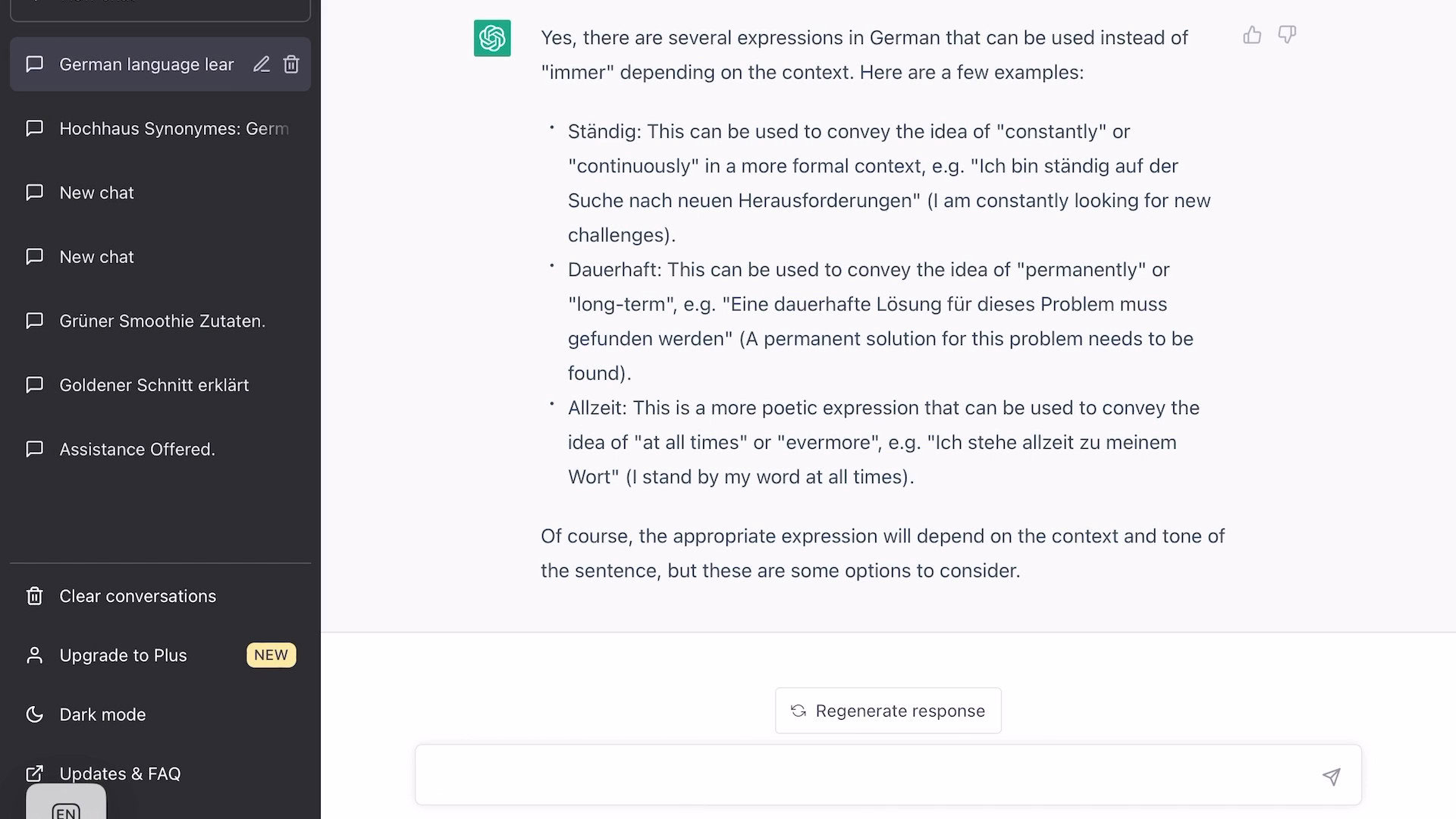This screenshot has height=819, width=1456.
Task: Select the first New chat entry
Action: 96,192
